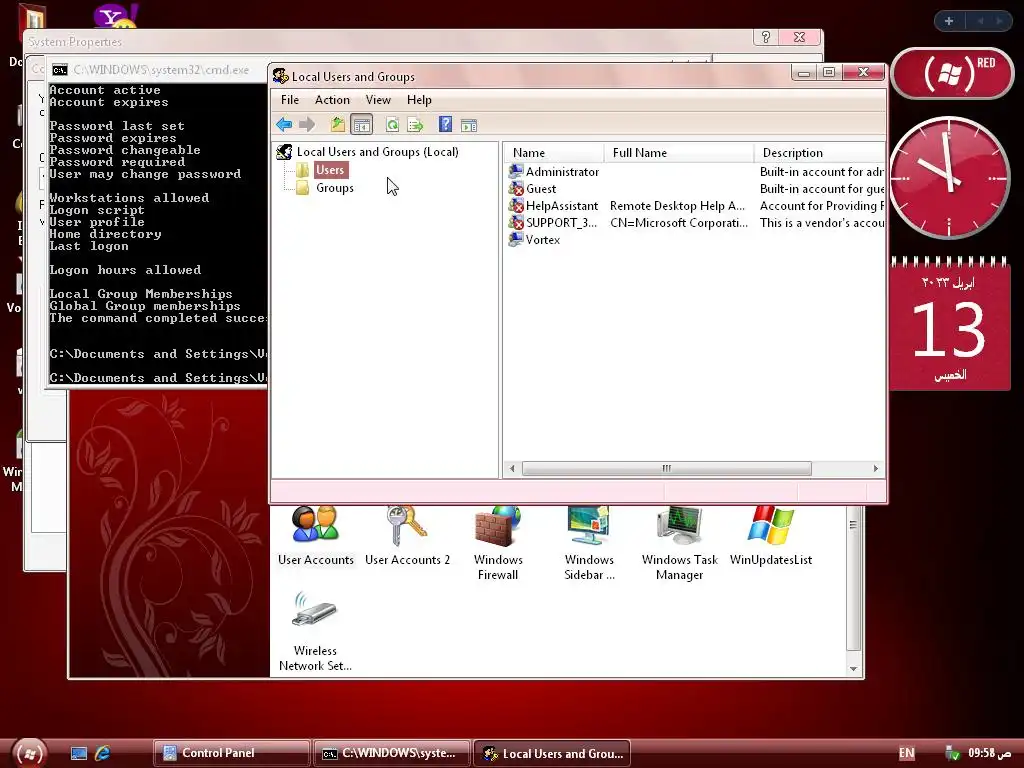Click the calendar gadget showing 13
1024x768 pixels.
pos(950,325)
